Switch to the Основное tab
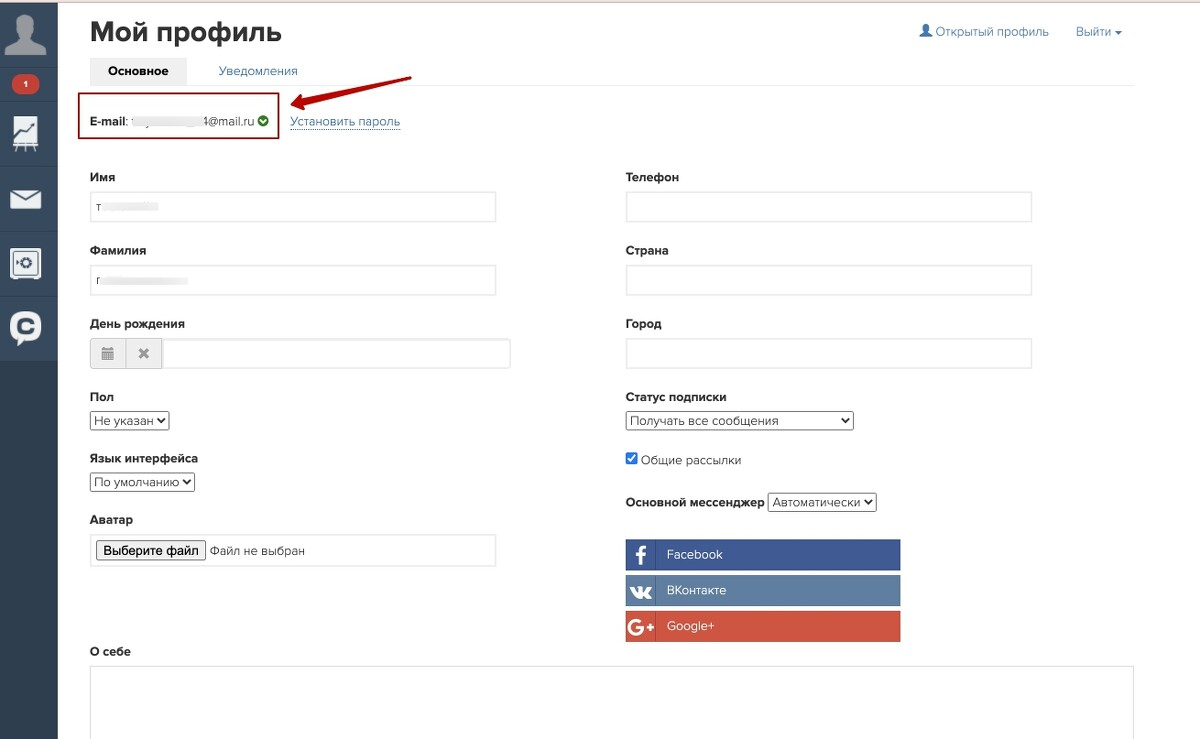The image size is (1200, 739). 139,71
